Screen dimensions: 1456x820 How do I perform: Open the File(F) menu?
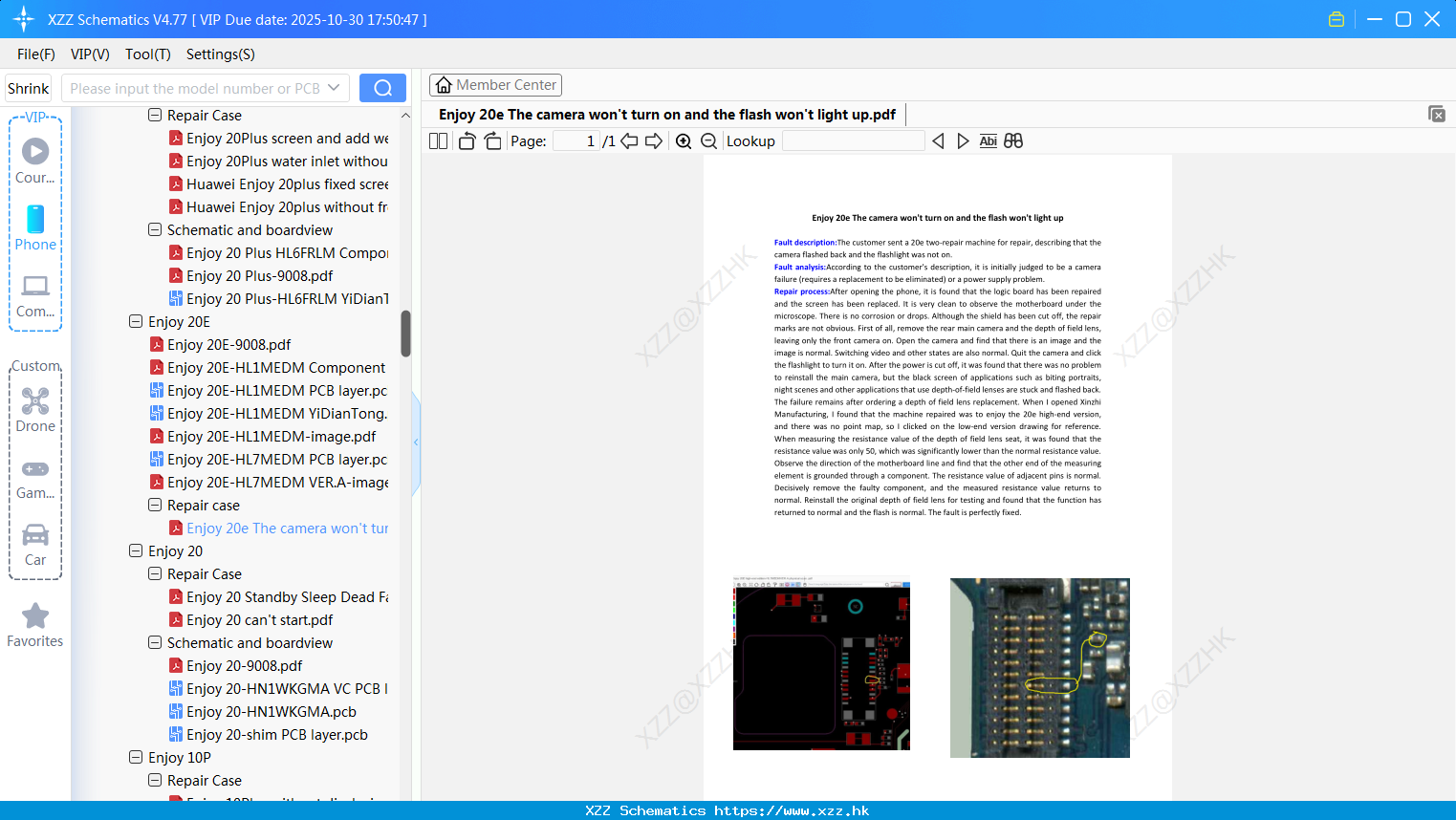[x=36, y=54]
